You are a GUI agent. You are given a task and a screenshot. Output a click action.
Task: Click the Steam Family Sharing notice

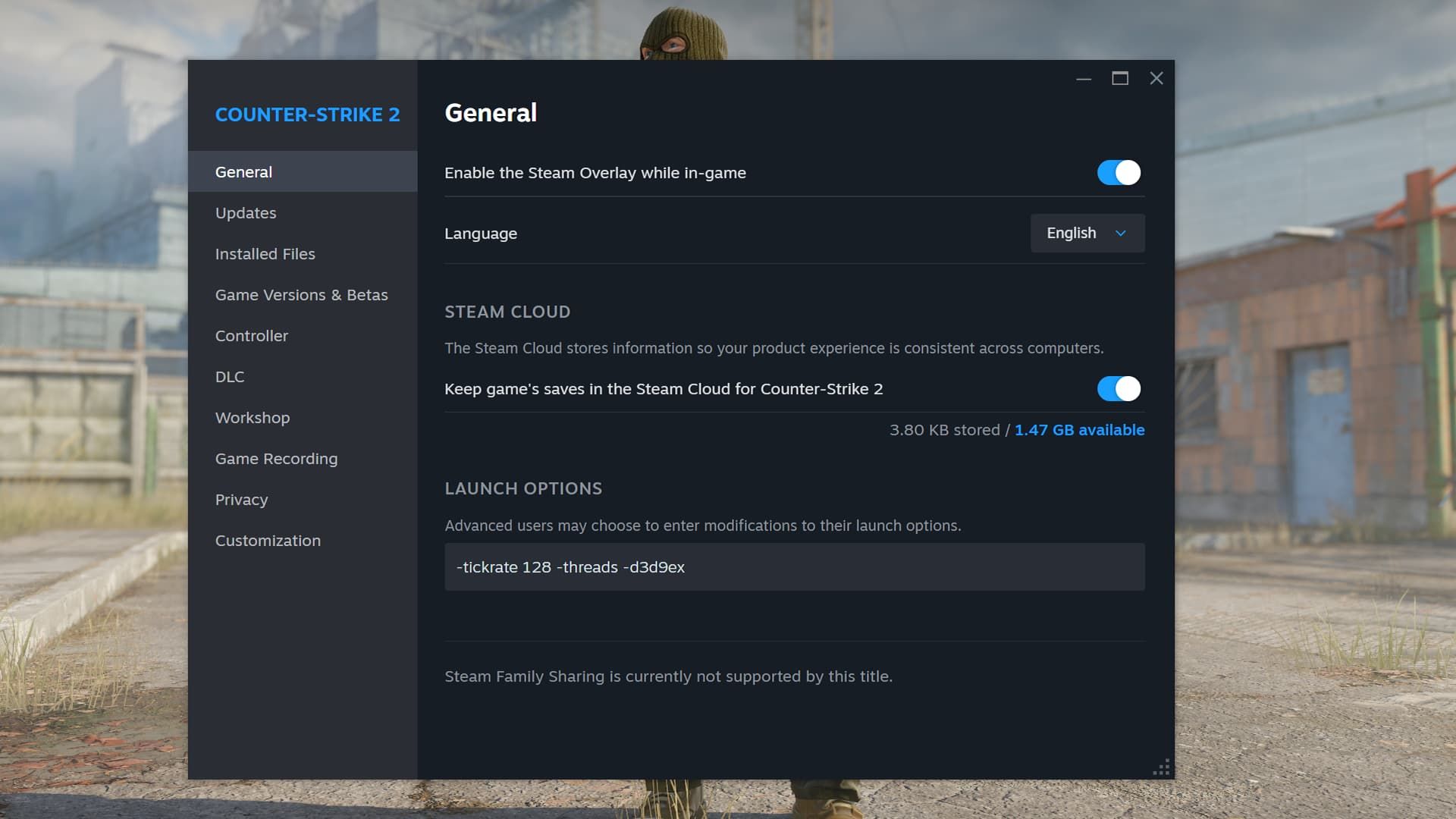click(x=669, y=676)
